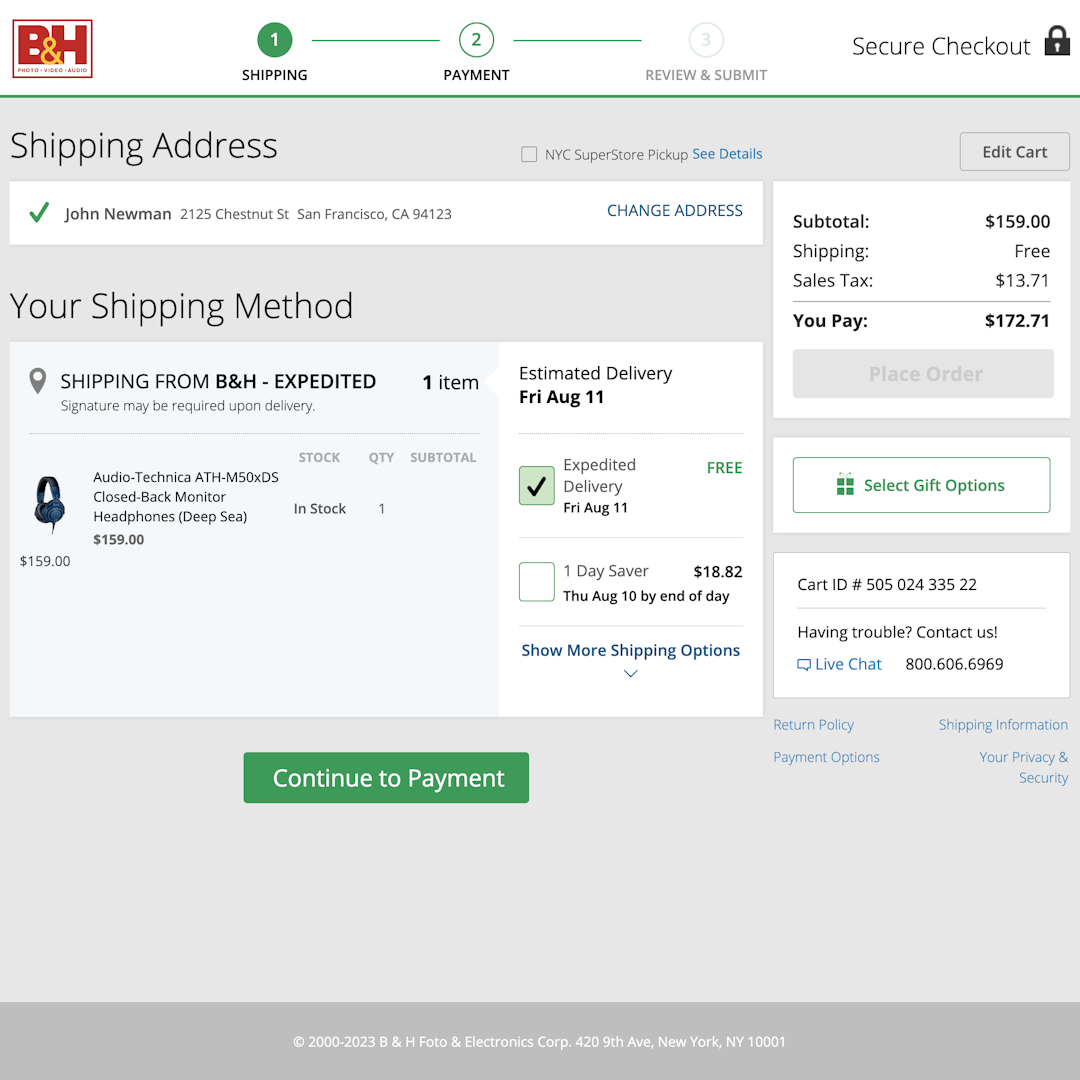Viewport: 1080px width, 1080px height.
Task: Click the B&H logo
Action: point(51,48)
